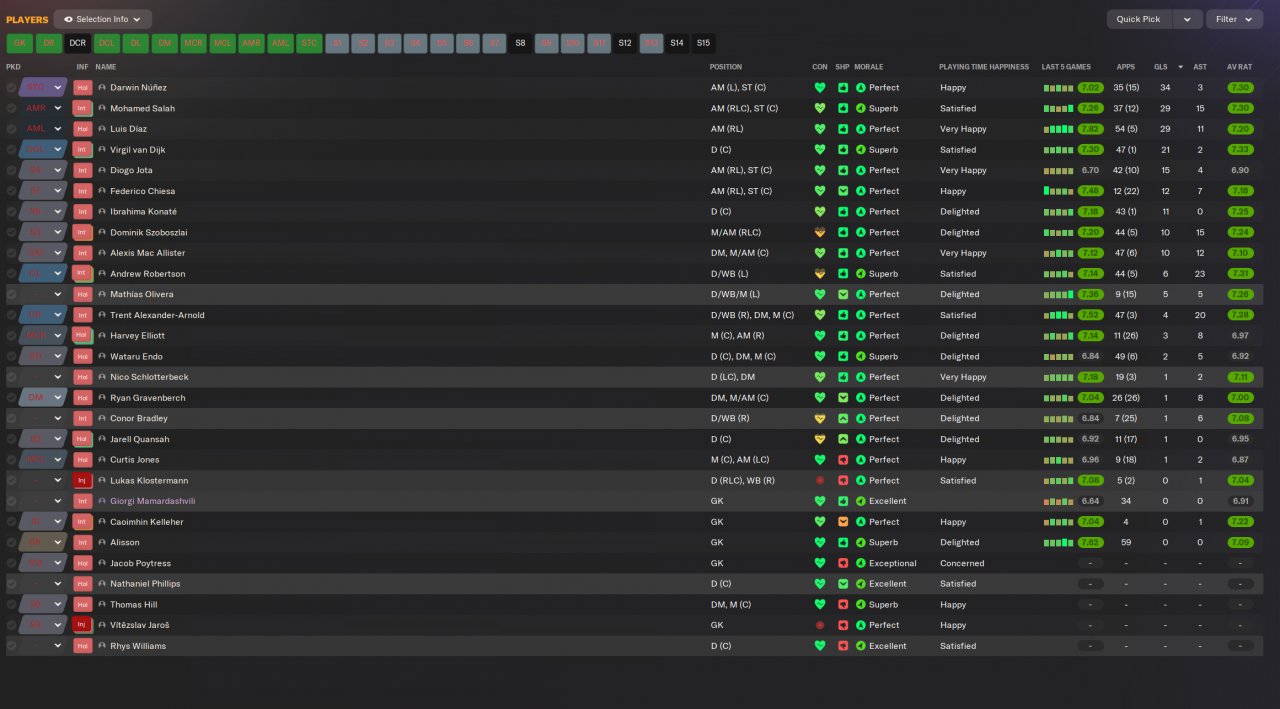Click the 'Inj' badge for Vítězslav Jaroš
The height and width of the screenshot is (709, 1280).
[83, 626]
